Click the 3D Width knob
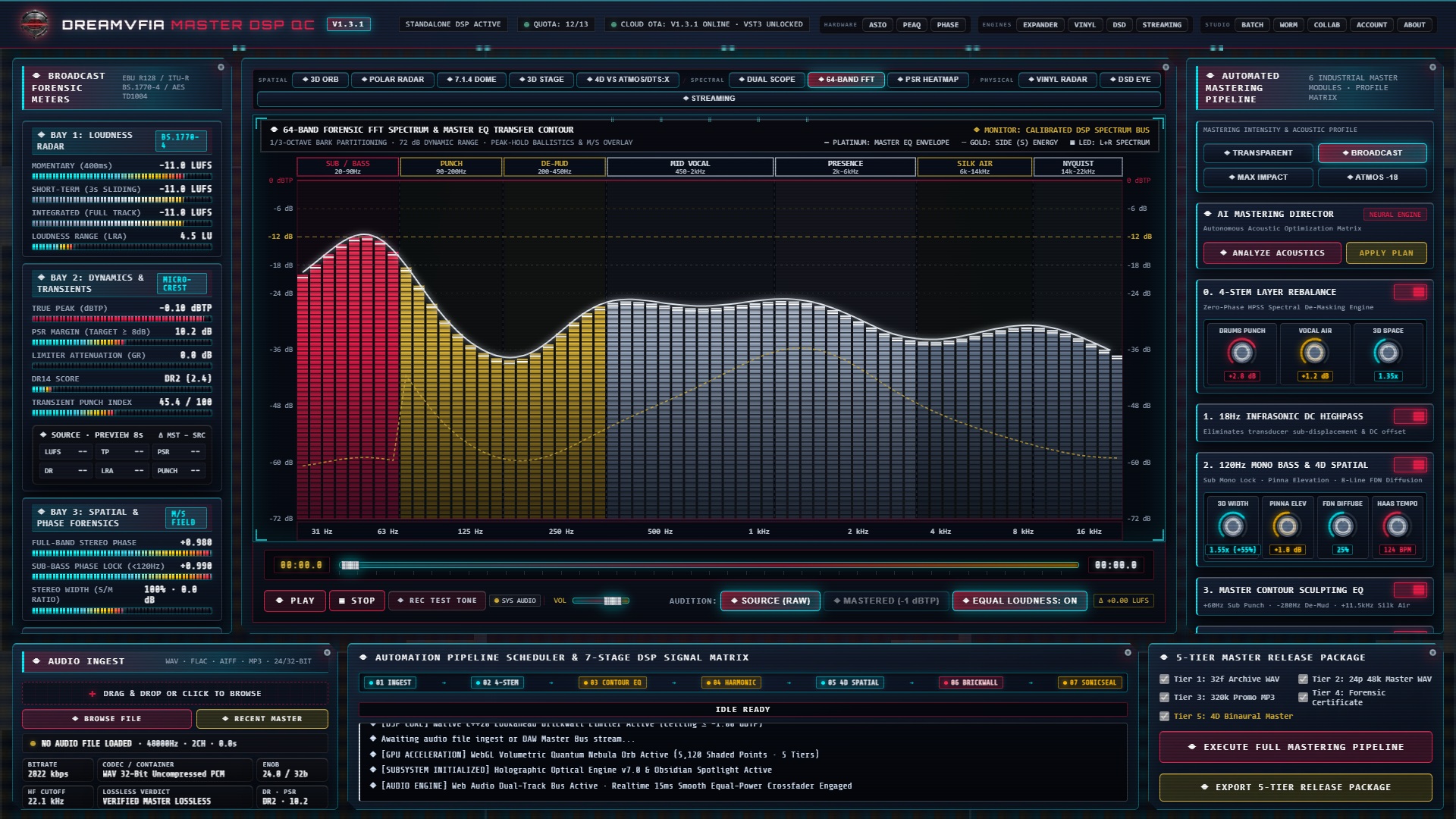This screenshot has width=1456, height=819. pyautogui.click(x=1232, y=526)
